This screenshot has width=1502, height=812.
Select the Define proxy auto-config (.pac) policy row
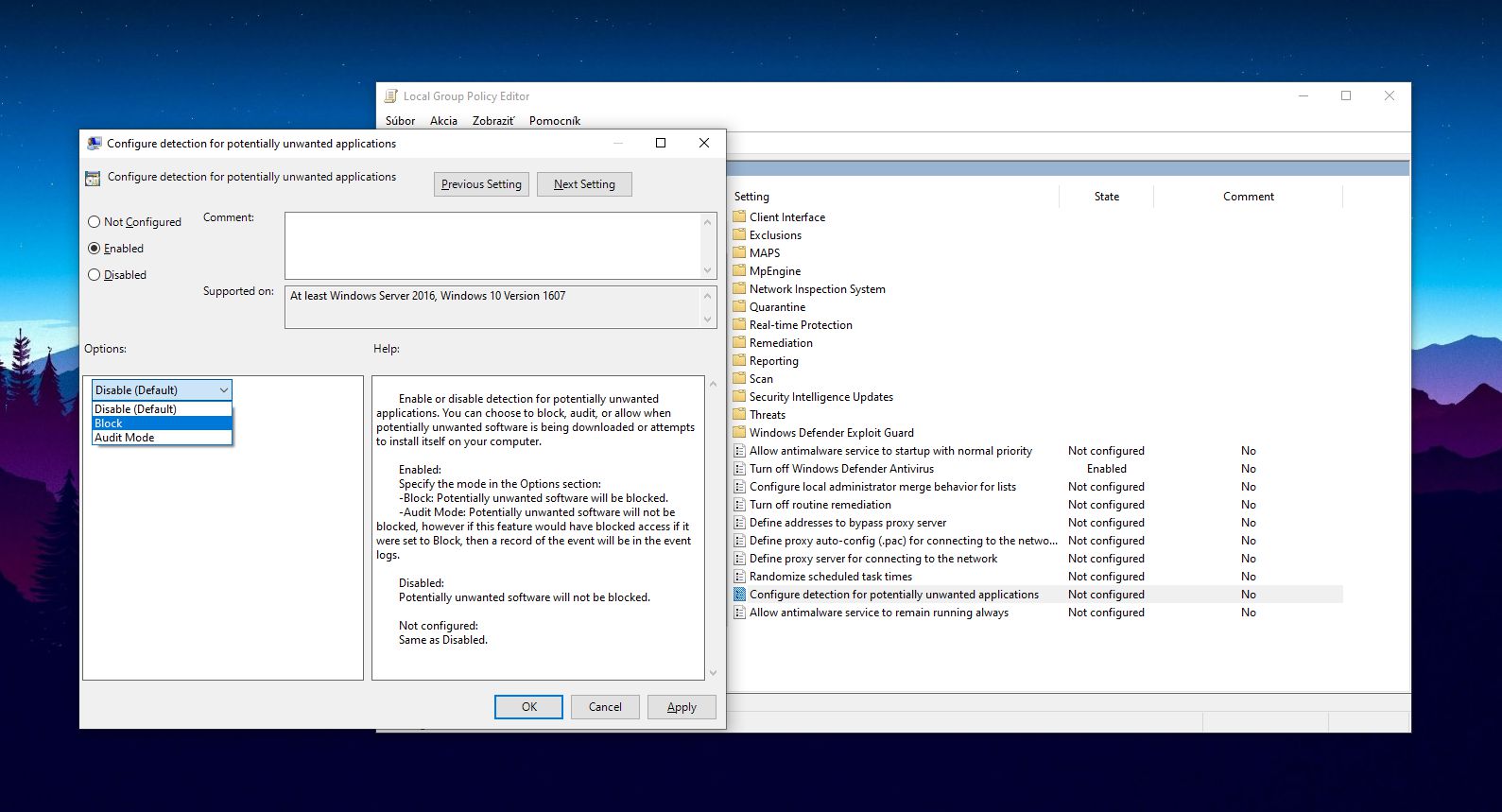(1037, 541)
